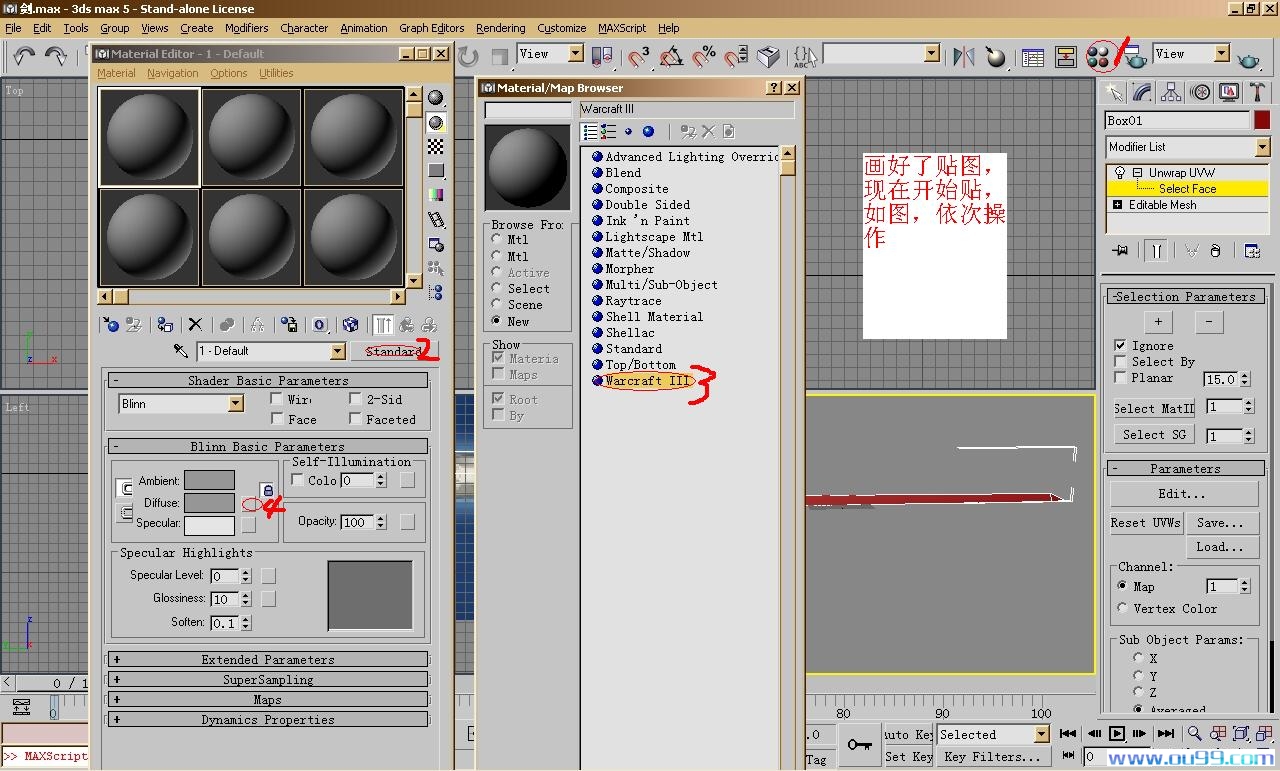Toggle the 3D Snaps magnet icon
The width and height of the screenshot is (1280, 771).
pyautogui.click(x=638, y=57)
